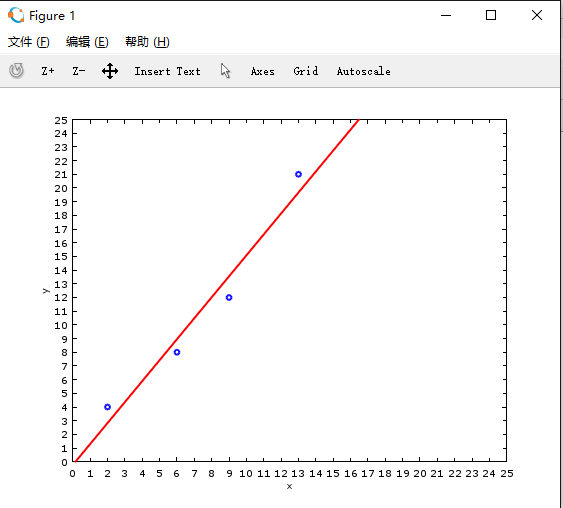This screenshot has height=508, width=563.
Task: Click the blue data point at x=13
Action: click(298, 174)
